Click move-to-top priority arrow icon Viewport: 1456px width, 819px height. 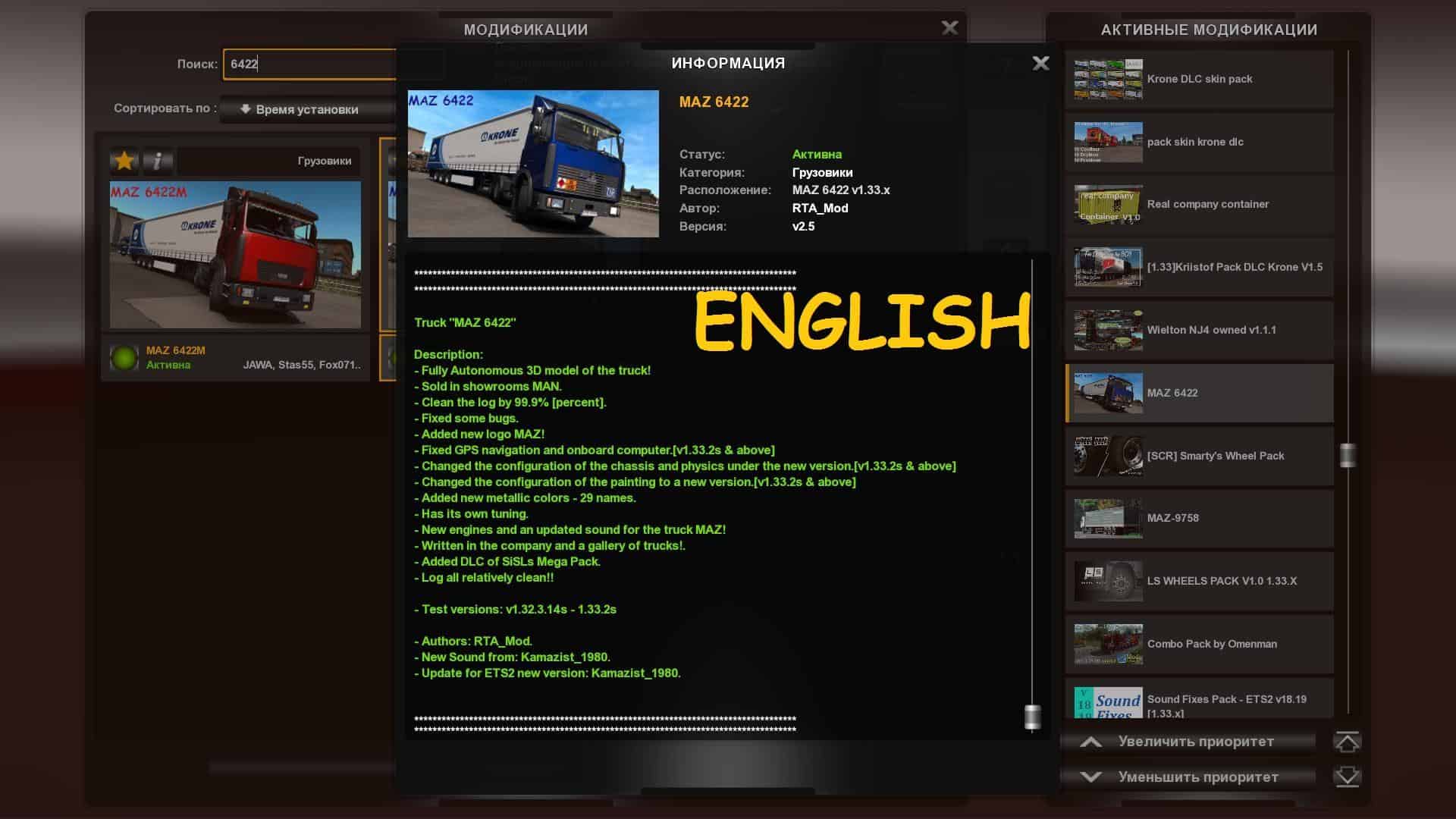[1347, 742]
